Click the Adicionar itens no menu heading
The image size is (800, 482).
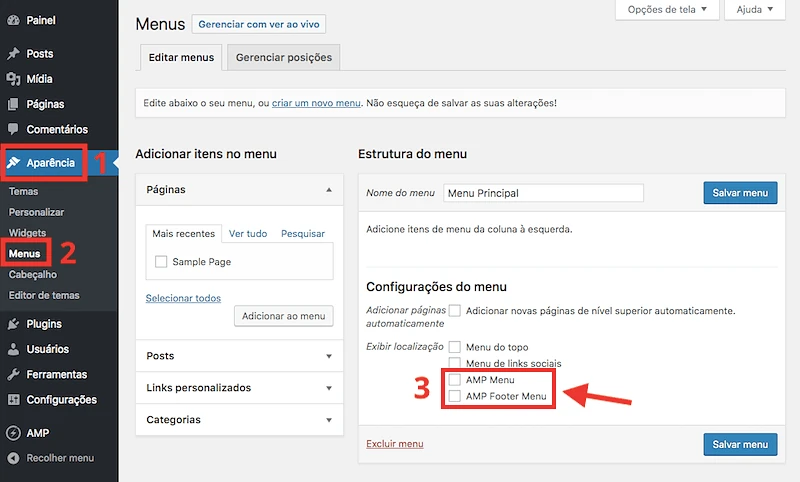(x=206, y=154)
